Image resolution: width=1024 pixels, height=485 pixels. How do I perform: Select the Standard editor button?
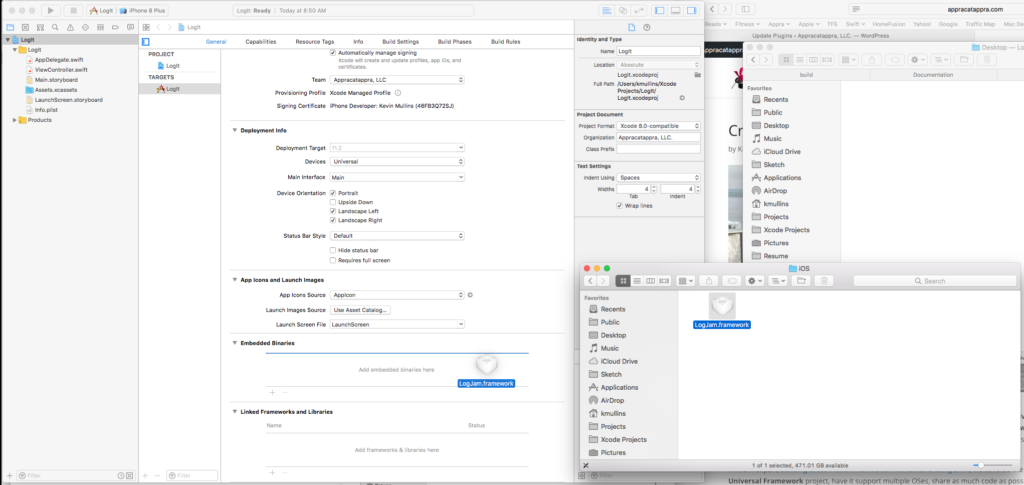[607, 10]
